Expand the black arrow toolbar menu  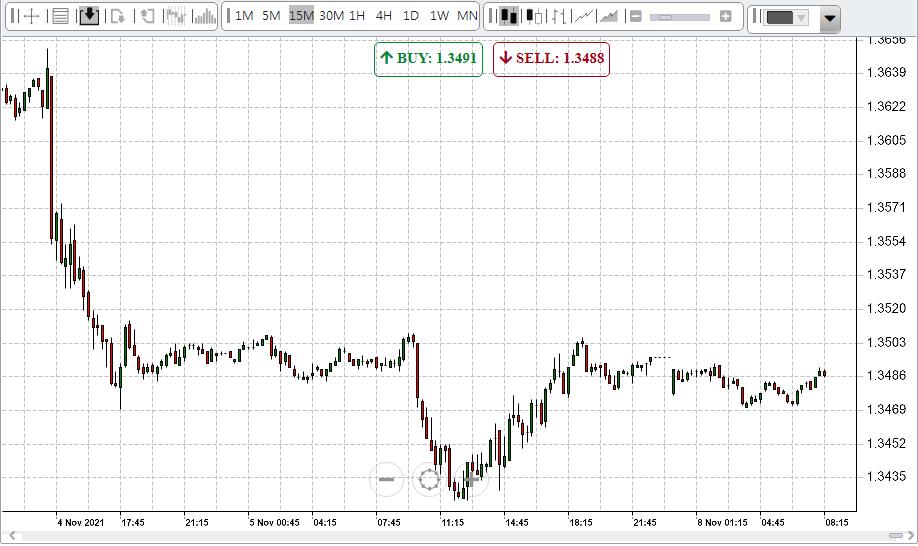tap(829, 18)
